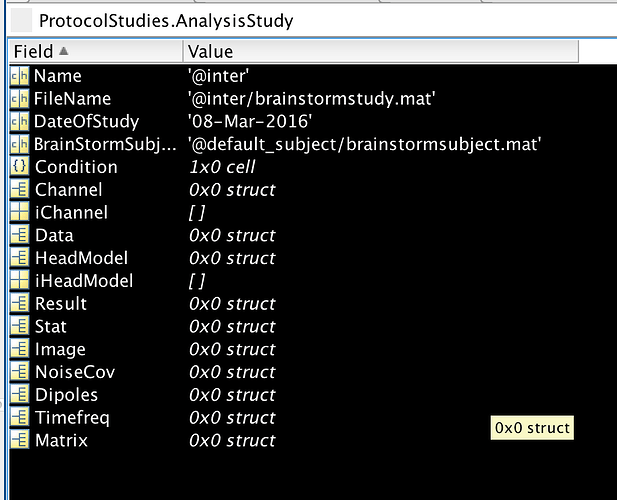The image size is (617, 500).
Task: Click the char icon beside DateOfStudy
Action: [x=19, y=122]
